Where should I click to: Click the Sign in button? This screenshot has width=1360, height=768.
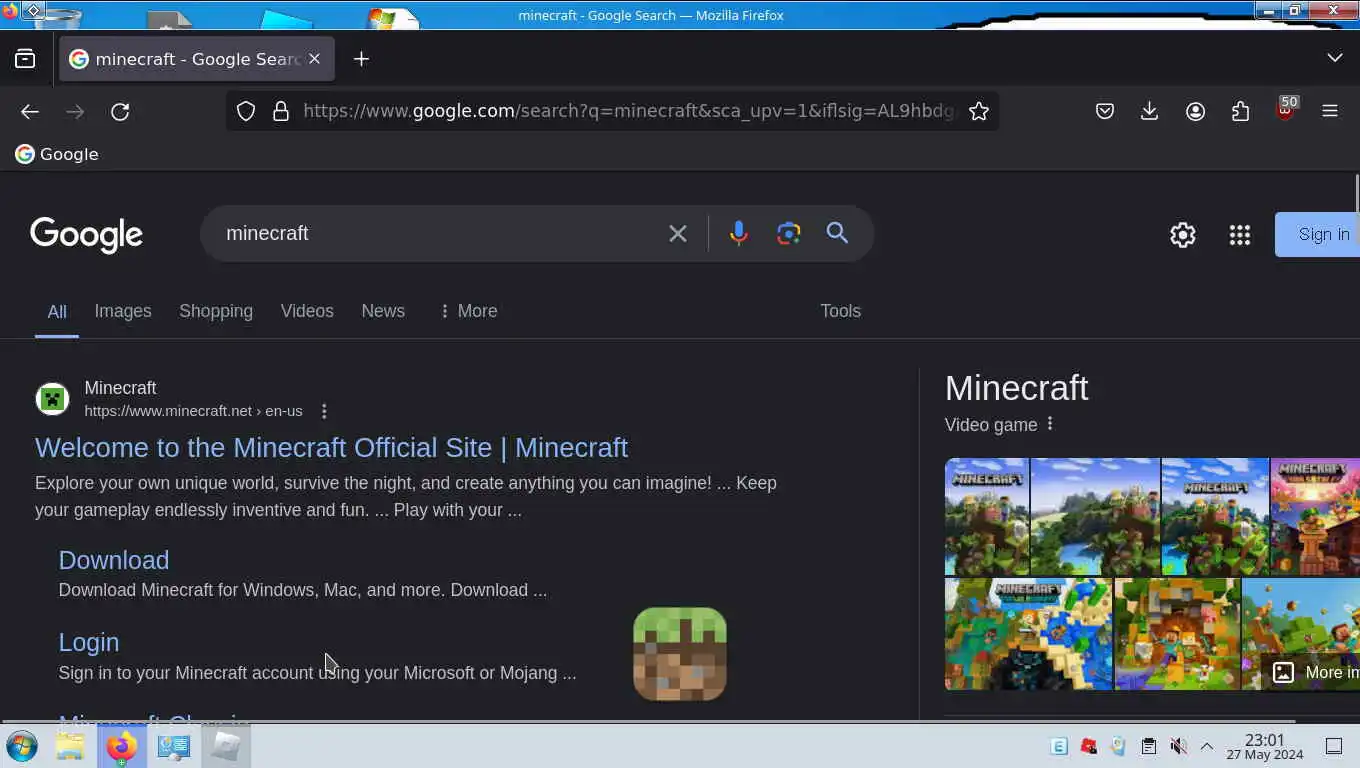coord(1317,234)
